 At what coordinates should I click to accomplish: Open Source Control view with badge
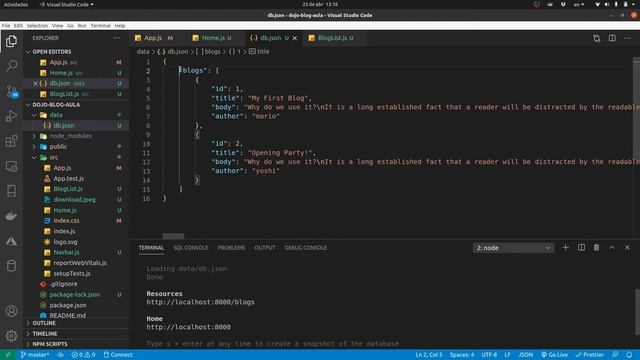pos(11,91)
